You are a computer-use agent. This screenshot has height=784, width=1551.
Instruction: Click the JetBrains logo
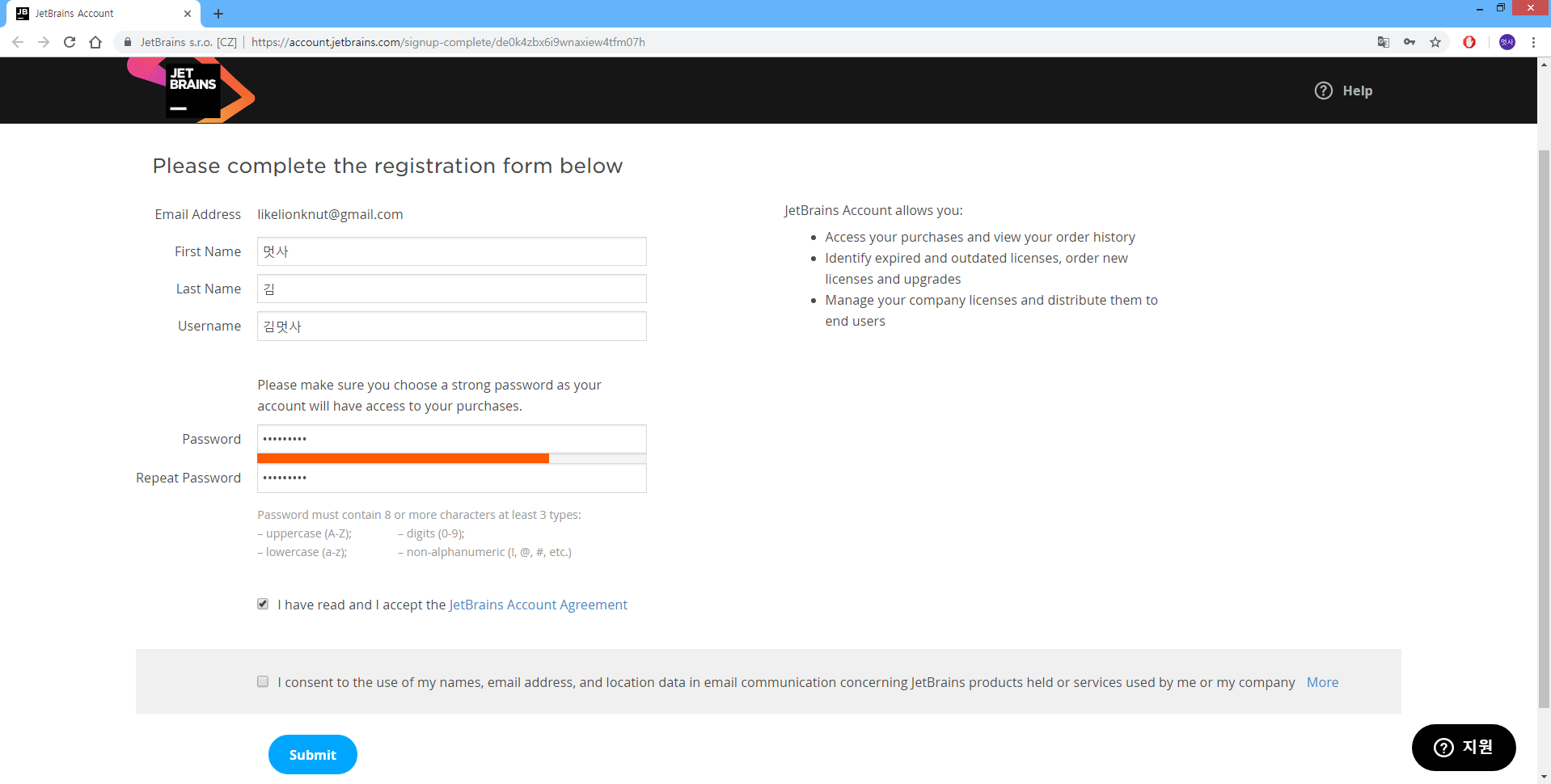(192, 91)
